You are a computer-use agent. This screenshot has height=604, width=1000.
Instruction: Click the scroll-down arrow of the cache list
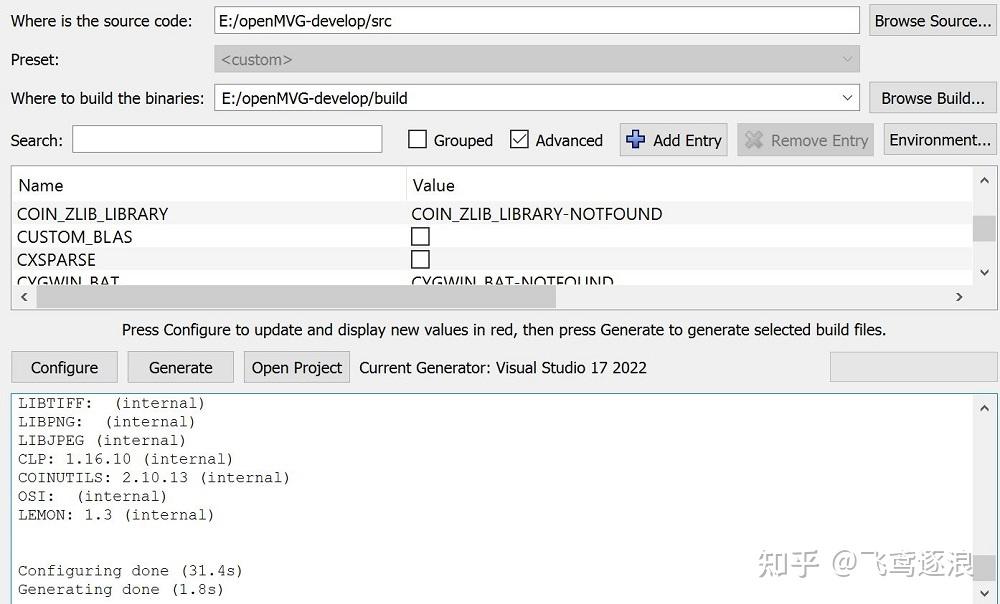click(984, 272)
